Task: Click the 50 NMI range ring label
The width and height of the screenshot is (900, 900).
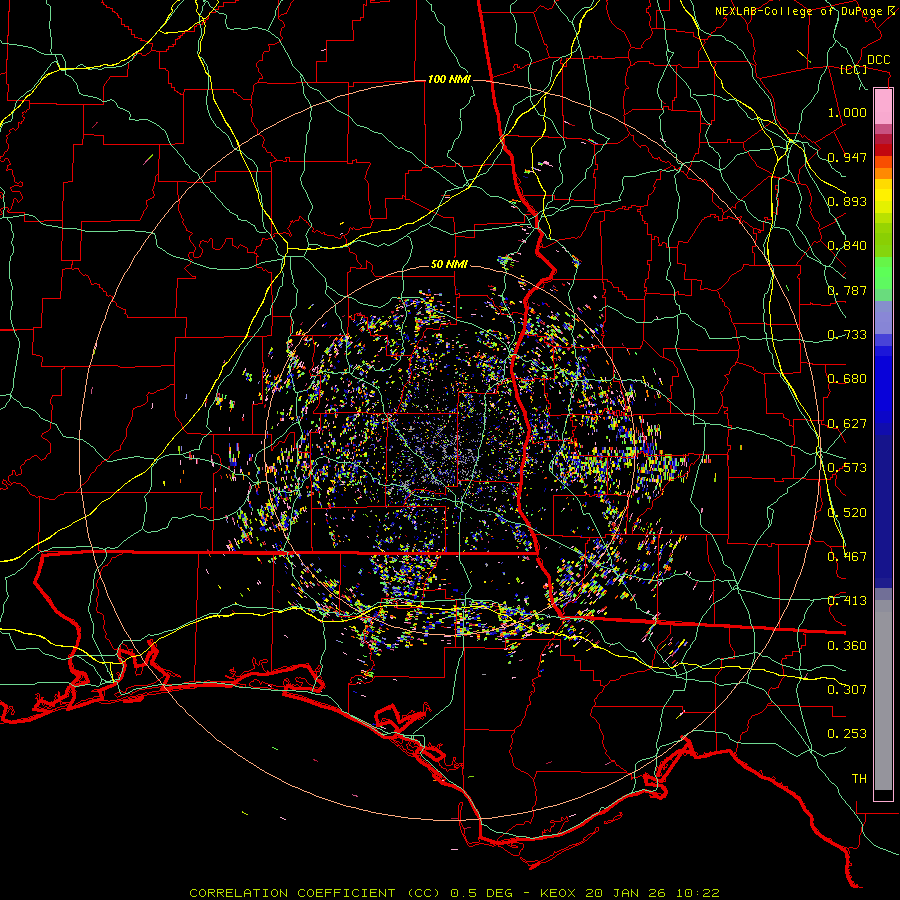Action: pyautogui.click(x=449, y=265)
